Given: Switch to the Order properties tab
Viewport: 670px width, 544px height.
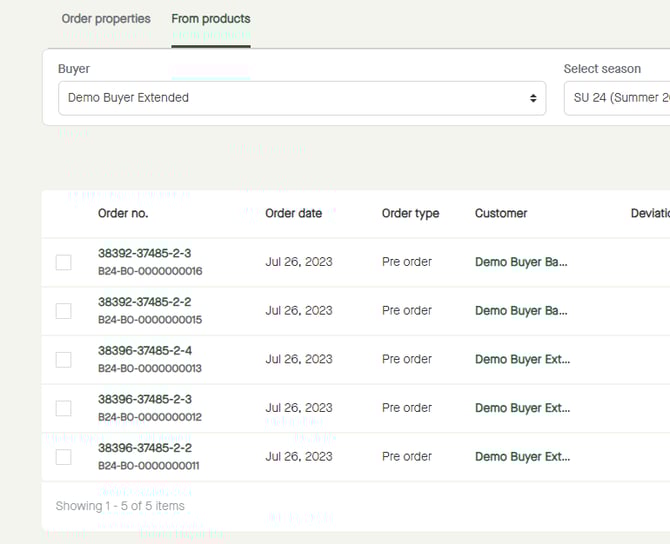Looking at the screenshot, I should pyautogui.click(x=106, y=19).
